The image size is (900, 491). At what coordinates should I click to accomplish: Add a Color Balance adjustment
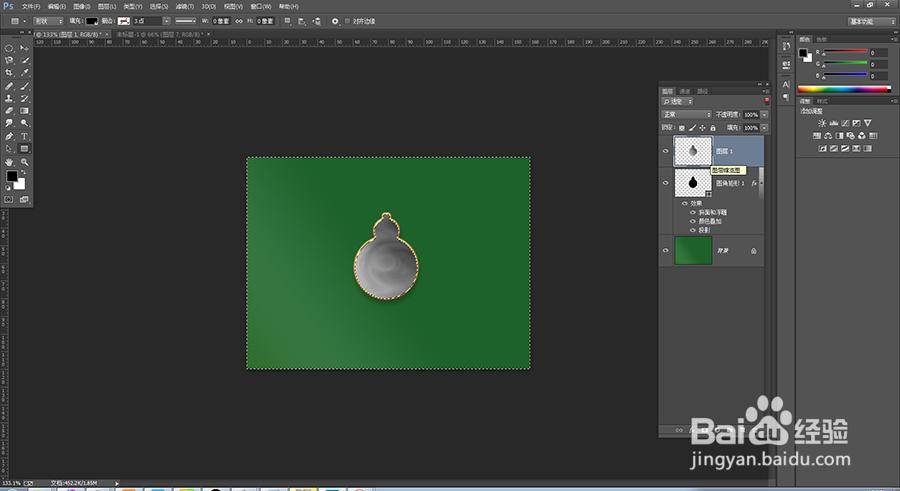828,136
